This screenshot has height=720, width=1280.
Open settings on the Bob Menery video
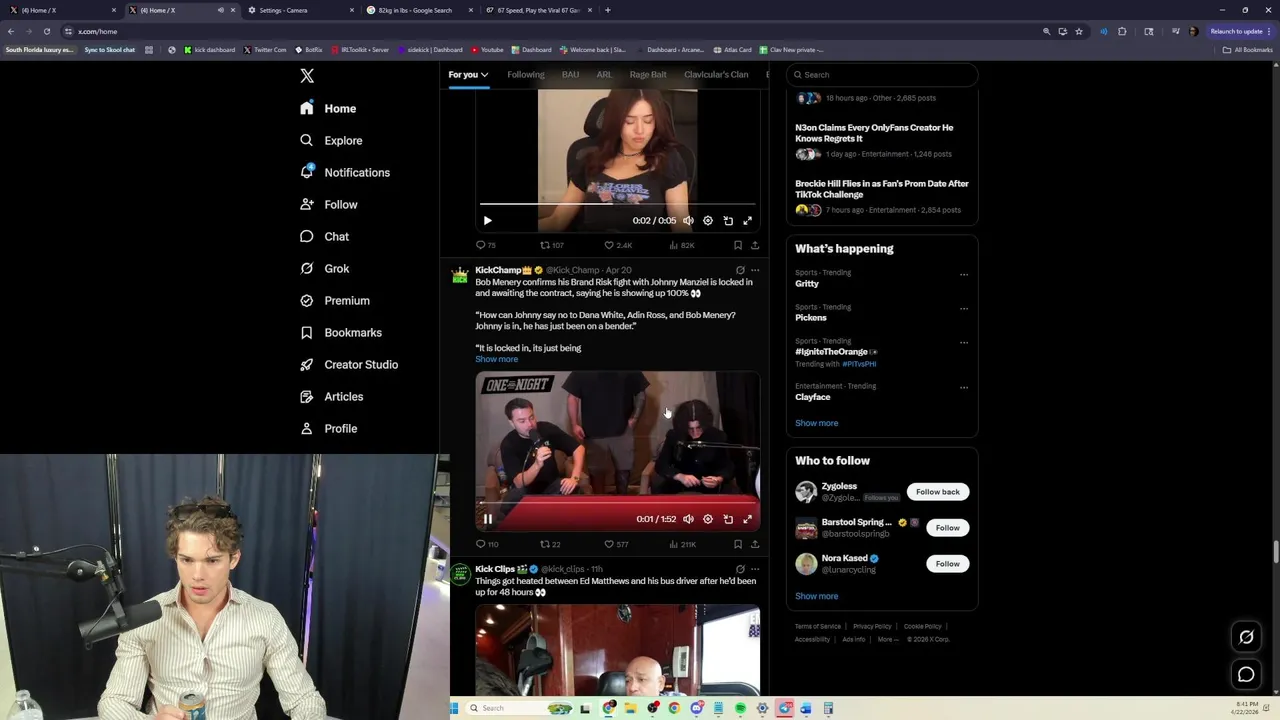click(x=708, y=519)
